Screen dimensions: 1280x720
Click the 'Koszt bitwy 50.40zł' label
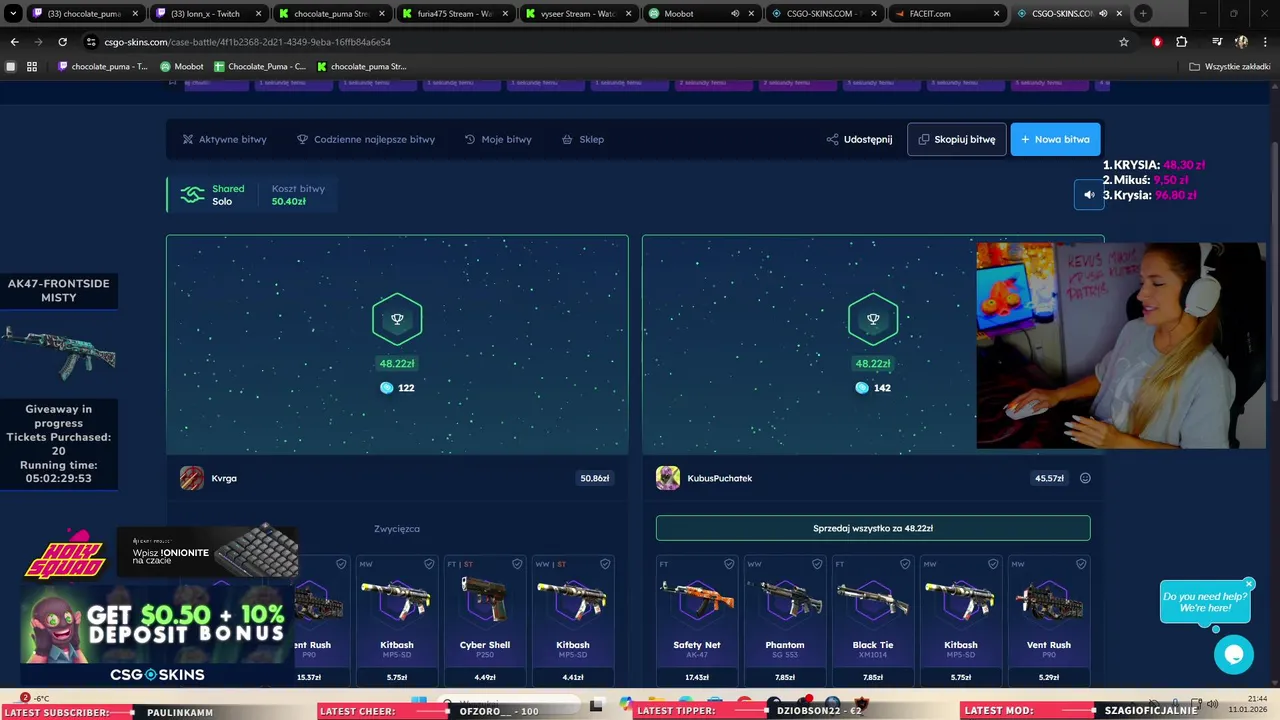pos(298,195)
